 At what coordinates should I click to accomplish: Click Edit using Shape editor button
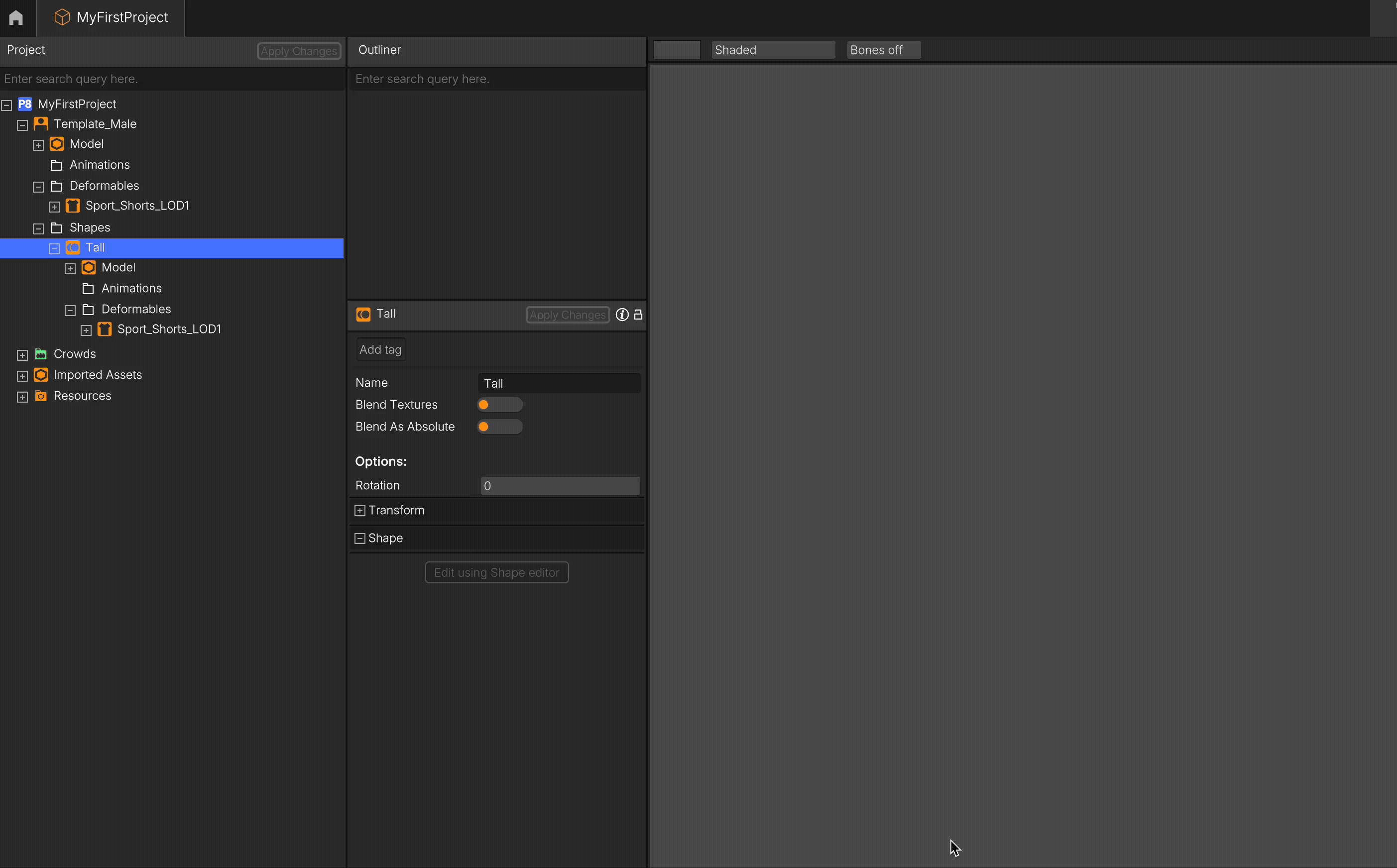[x=497, y=572]
